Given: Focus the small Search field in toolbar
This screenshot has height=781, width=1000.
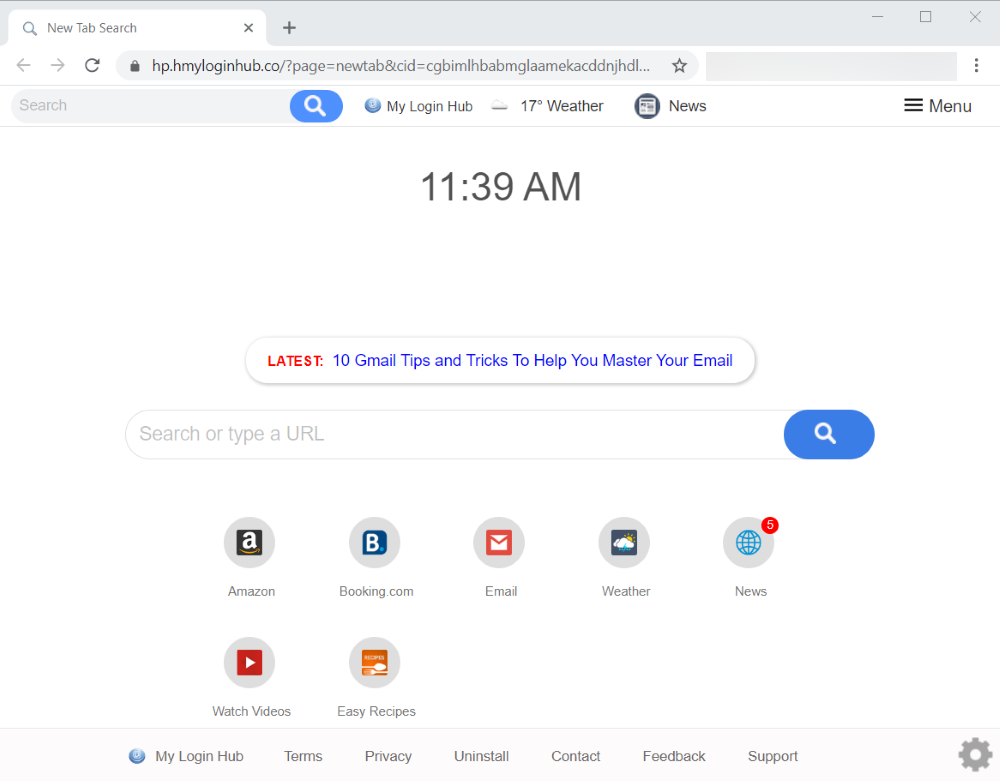Looking at the screenshot, I should click(x=151, y=106).
